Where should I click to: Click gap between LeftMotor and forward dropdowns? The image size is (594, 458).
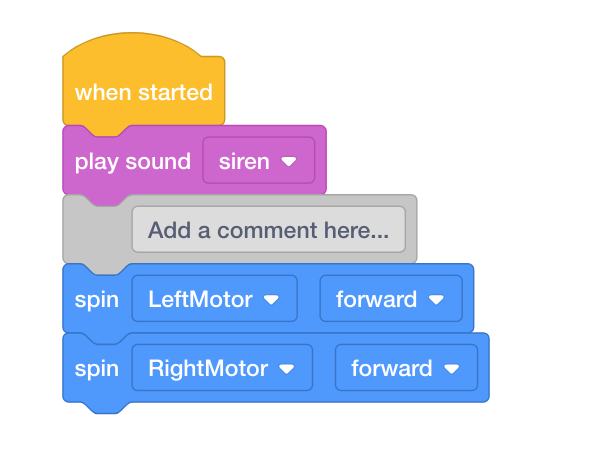click(309, 299)
